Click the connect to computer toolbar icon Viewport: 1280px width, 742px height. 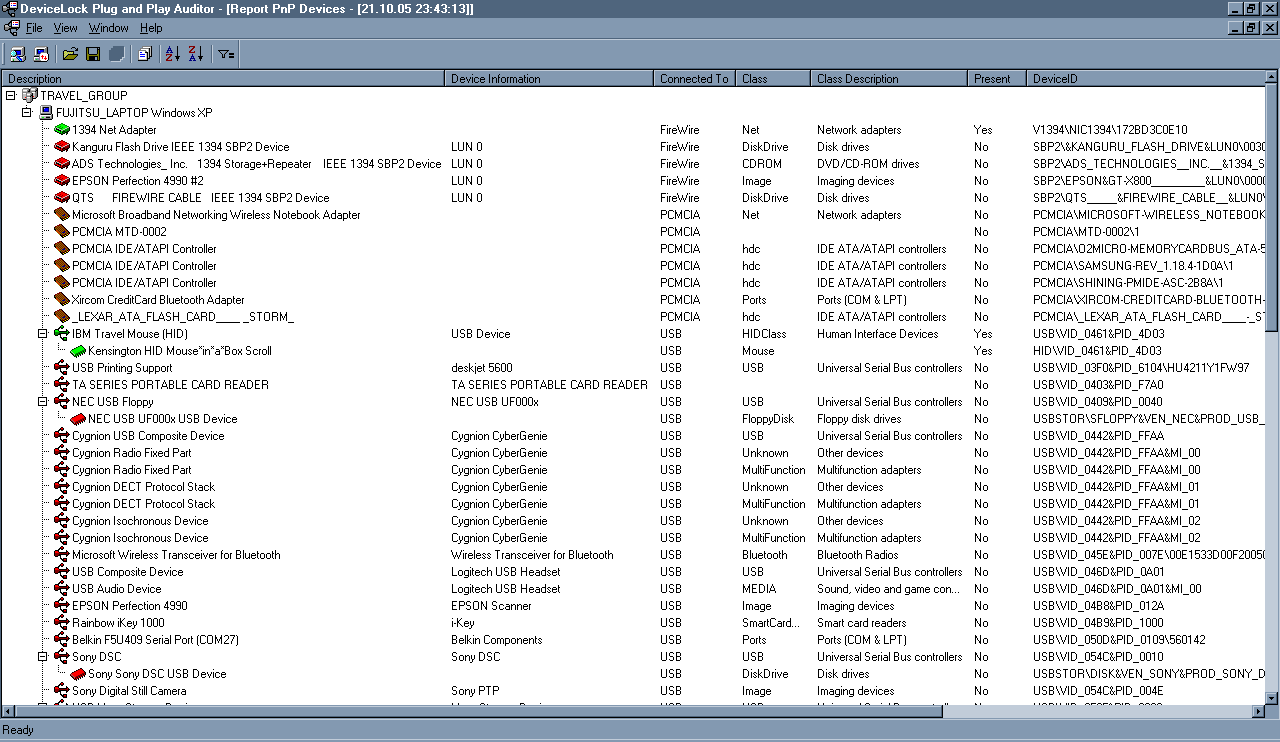(40, 54)
